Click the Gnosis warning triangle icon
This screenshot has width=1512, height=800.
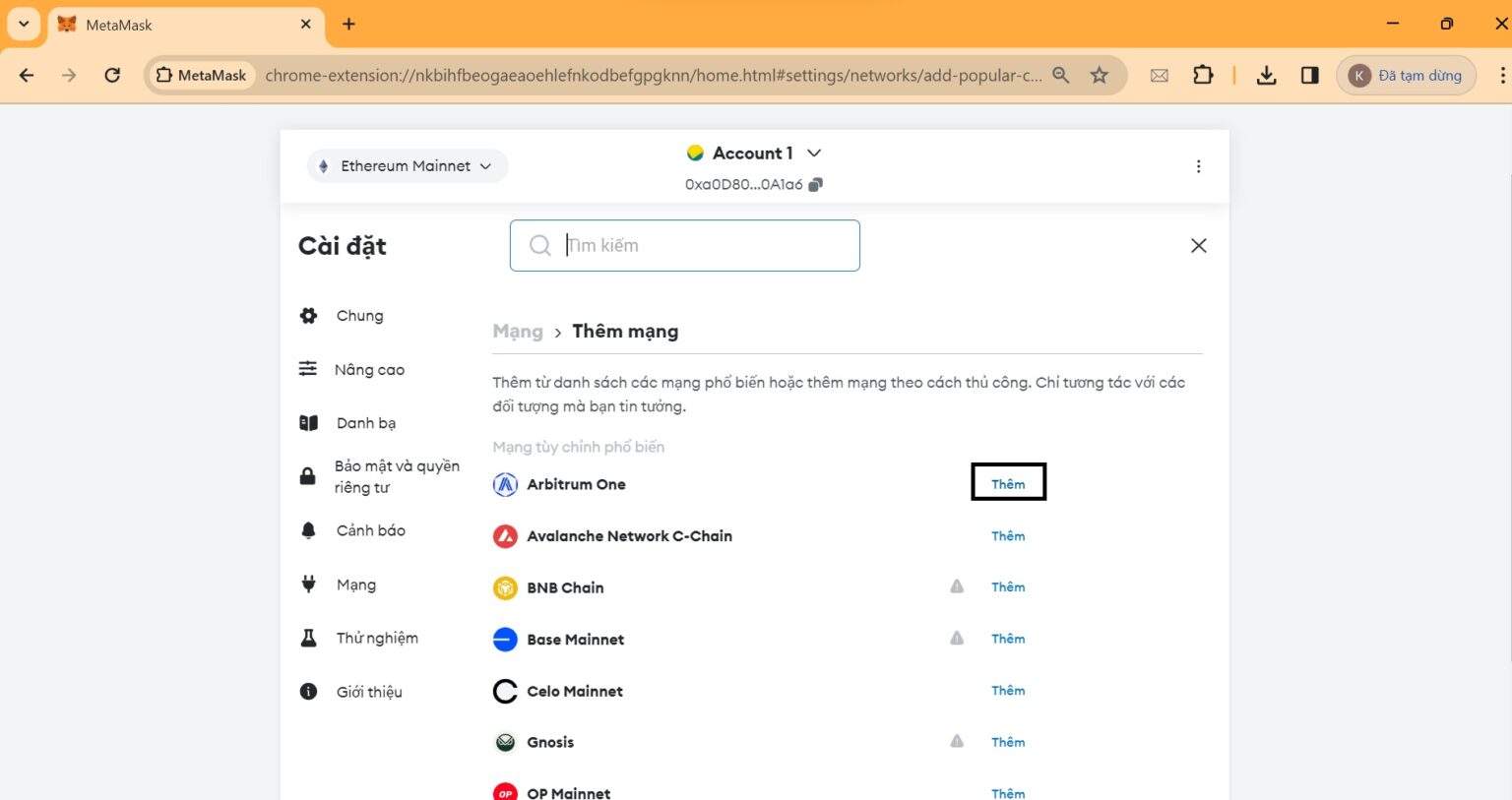[x=956, y=742]
